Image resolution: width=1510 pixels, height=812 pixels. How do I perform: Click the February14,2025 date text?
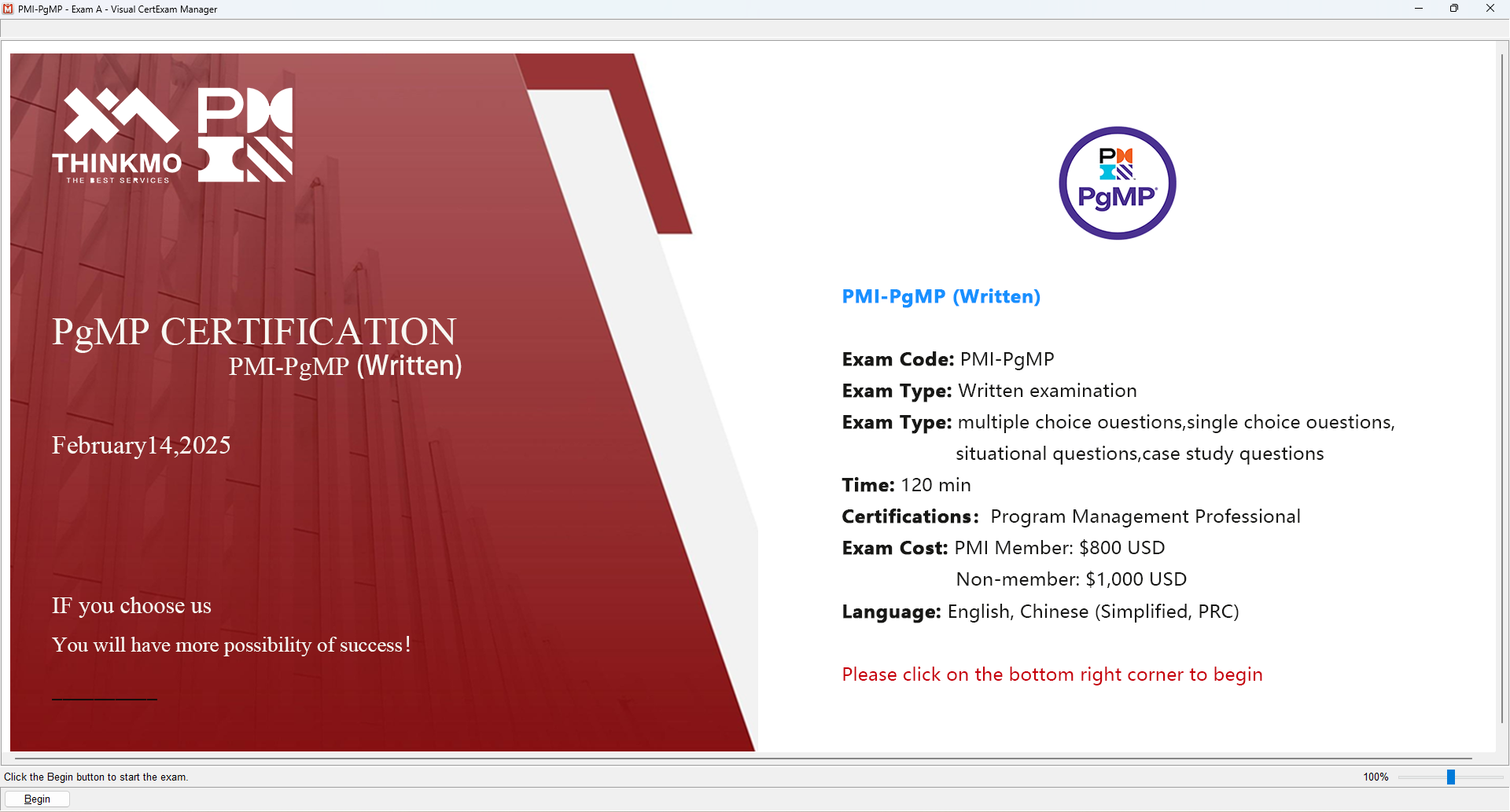coord(142,445)
